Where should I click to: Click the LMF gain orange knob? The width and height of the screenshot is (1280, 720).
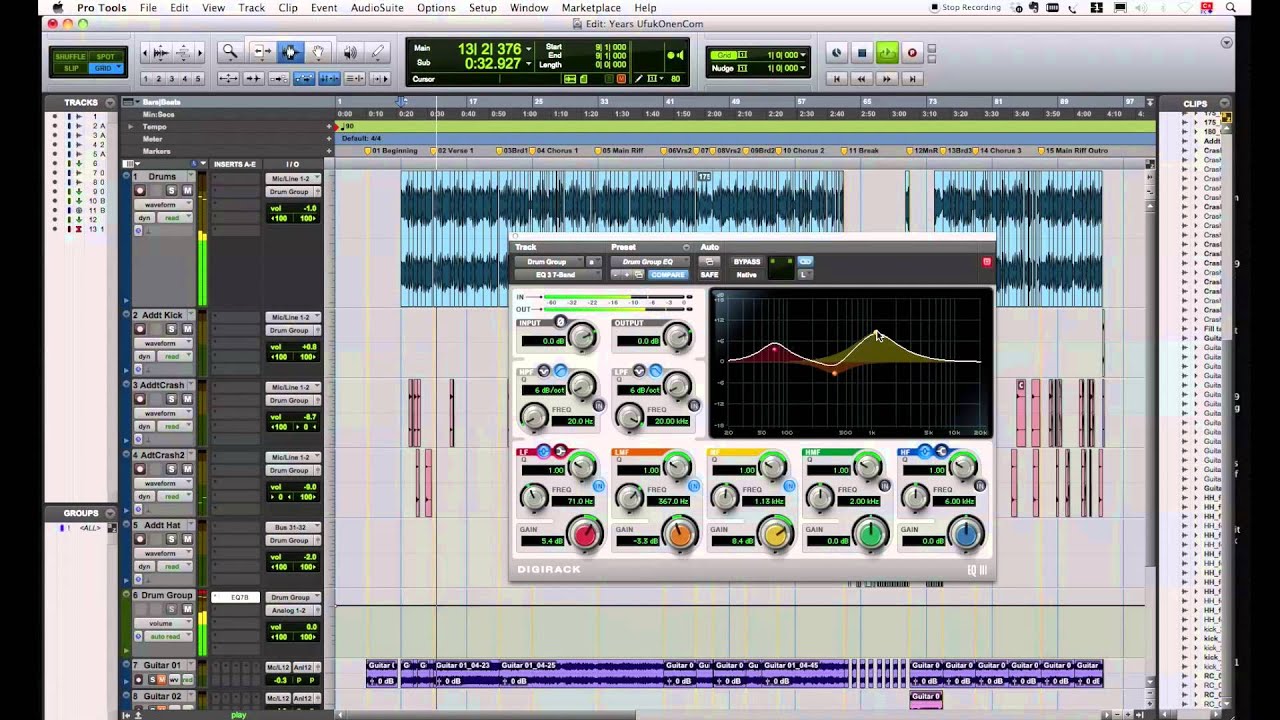coord(680,534)
